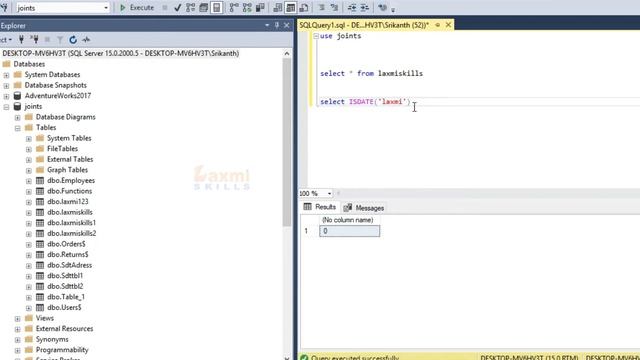Open the Connect dropdown in Object Explorer
640x360 pixels.
(x=6, y=40)
